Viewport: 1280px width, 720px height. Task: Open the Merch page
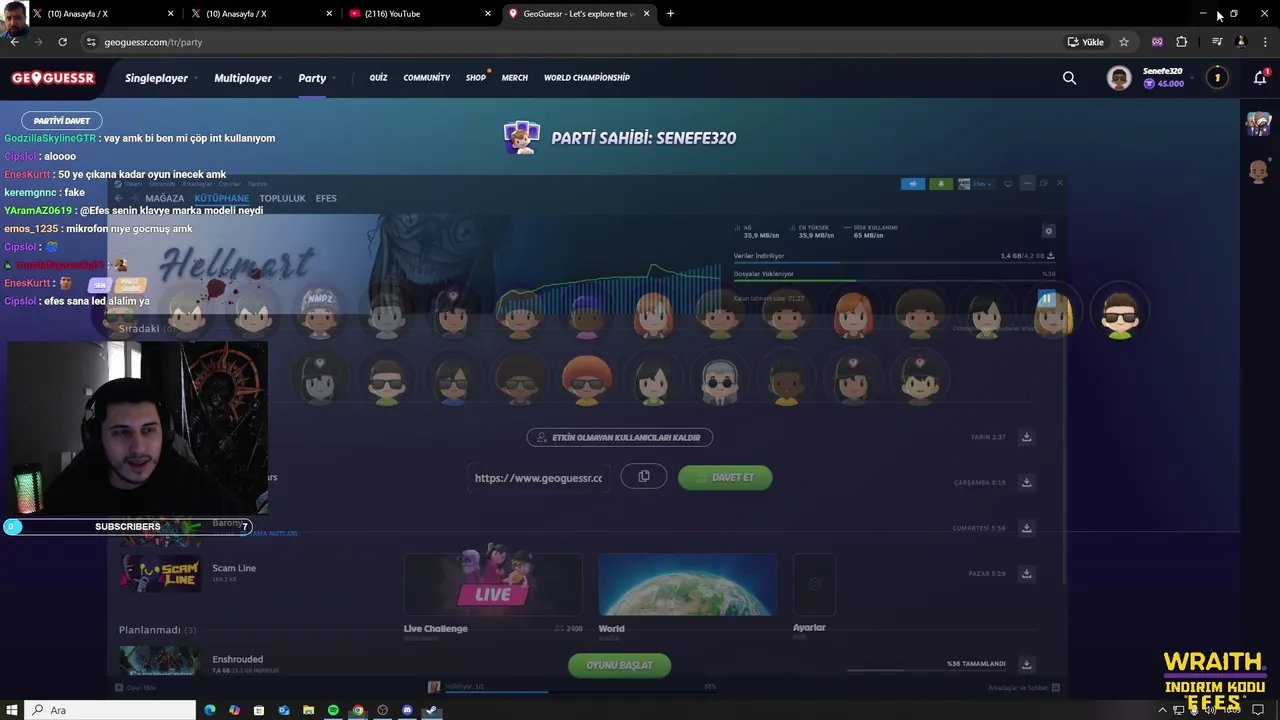(515, 78)
